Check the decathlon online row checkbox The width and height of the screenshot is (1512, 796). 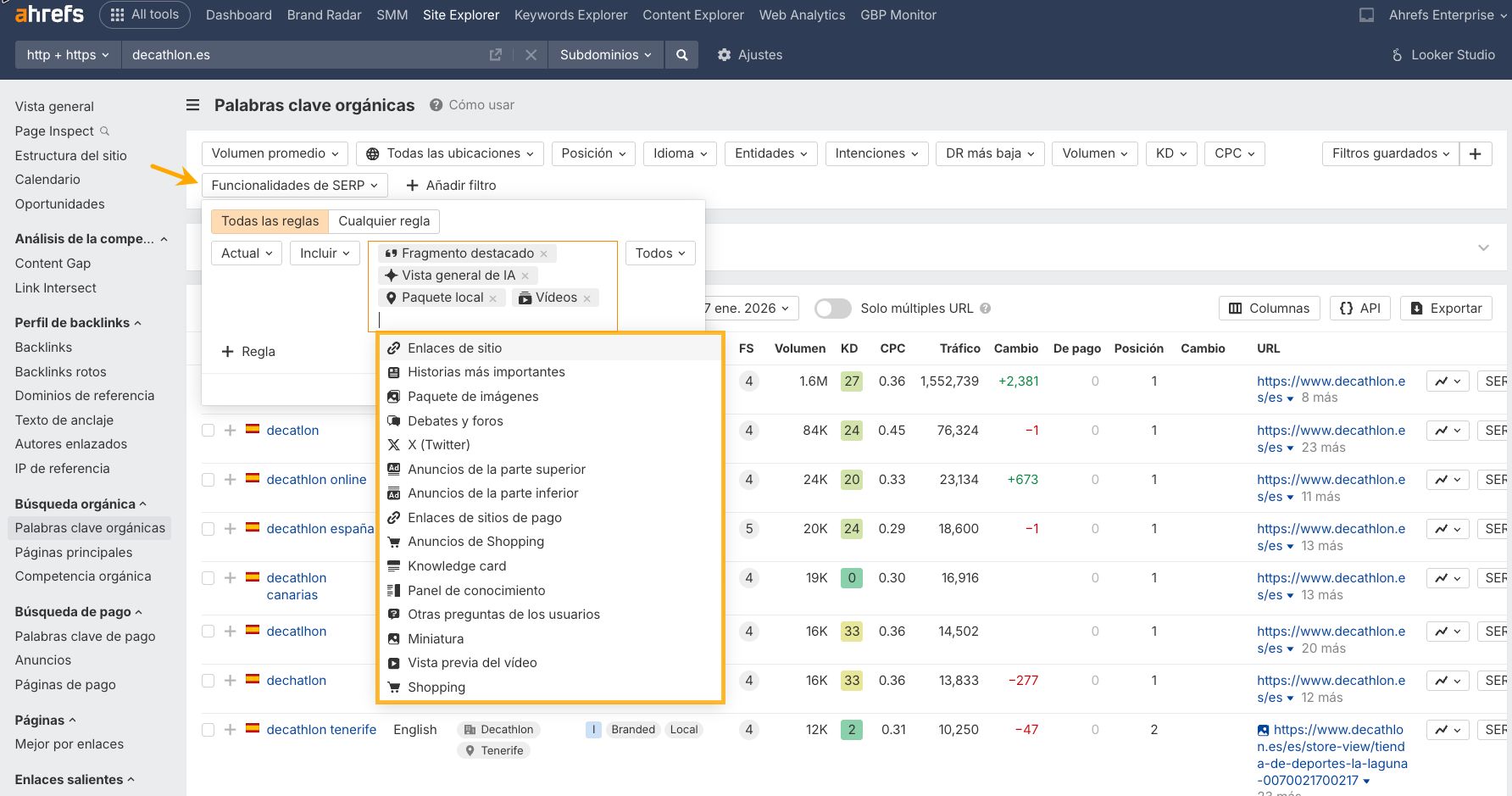[208, 480]
